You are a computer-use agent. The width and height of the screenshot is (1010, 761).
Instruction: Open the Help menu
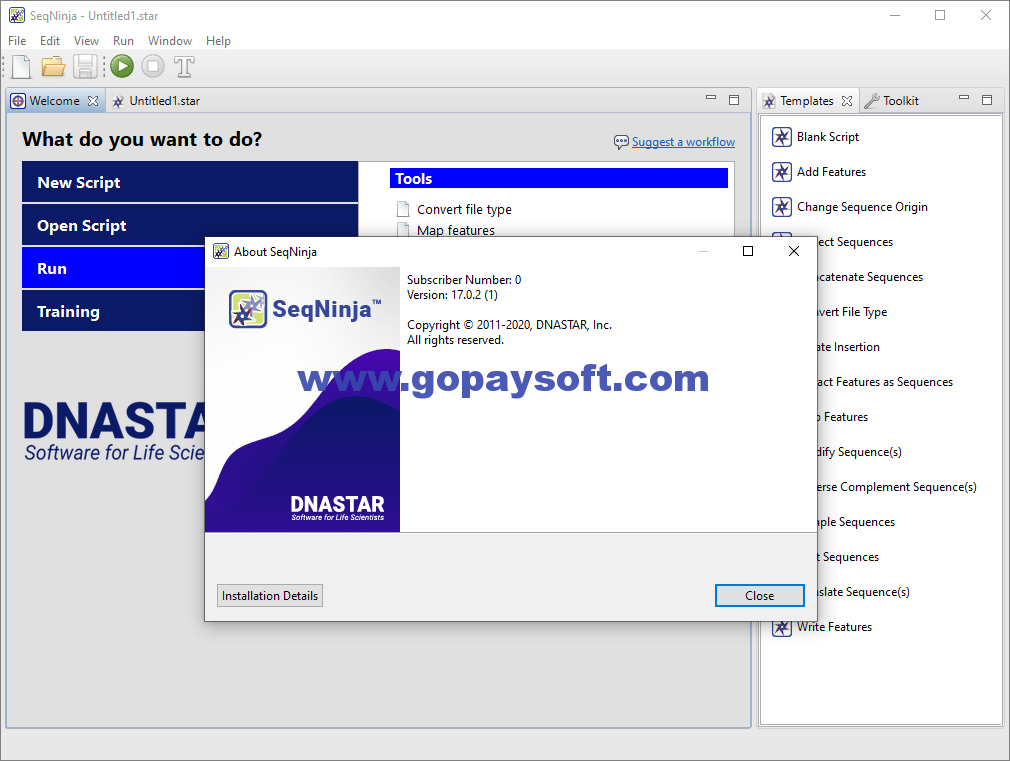[x=218, y=41]
